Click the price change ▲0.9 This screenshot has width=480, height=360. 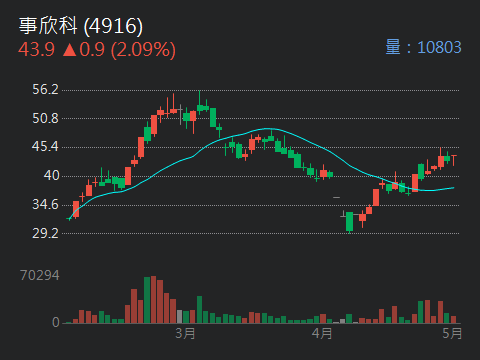click(84, 49)
